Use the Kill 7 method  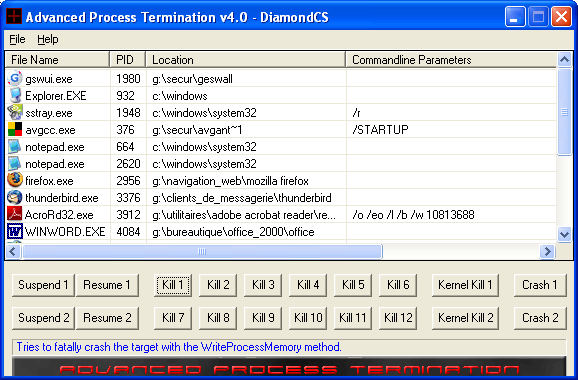[x=173, y=318]
